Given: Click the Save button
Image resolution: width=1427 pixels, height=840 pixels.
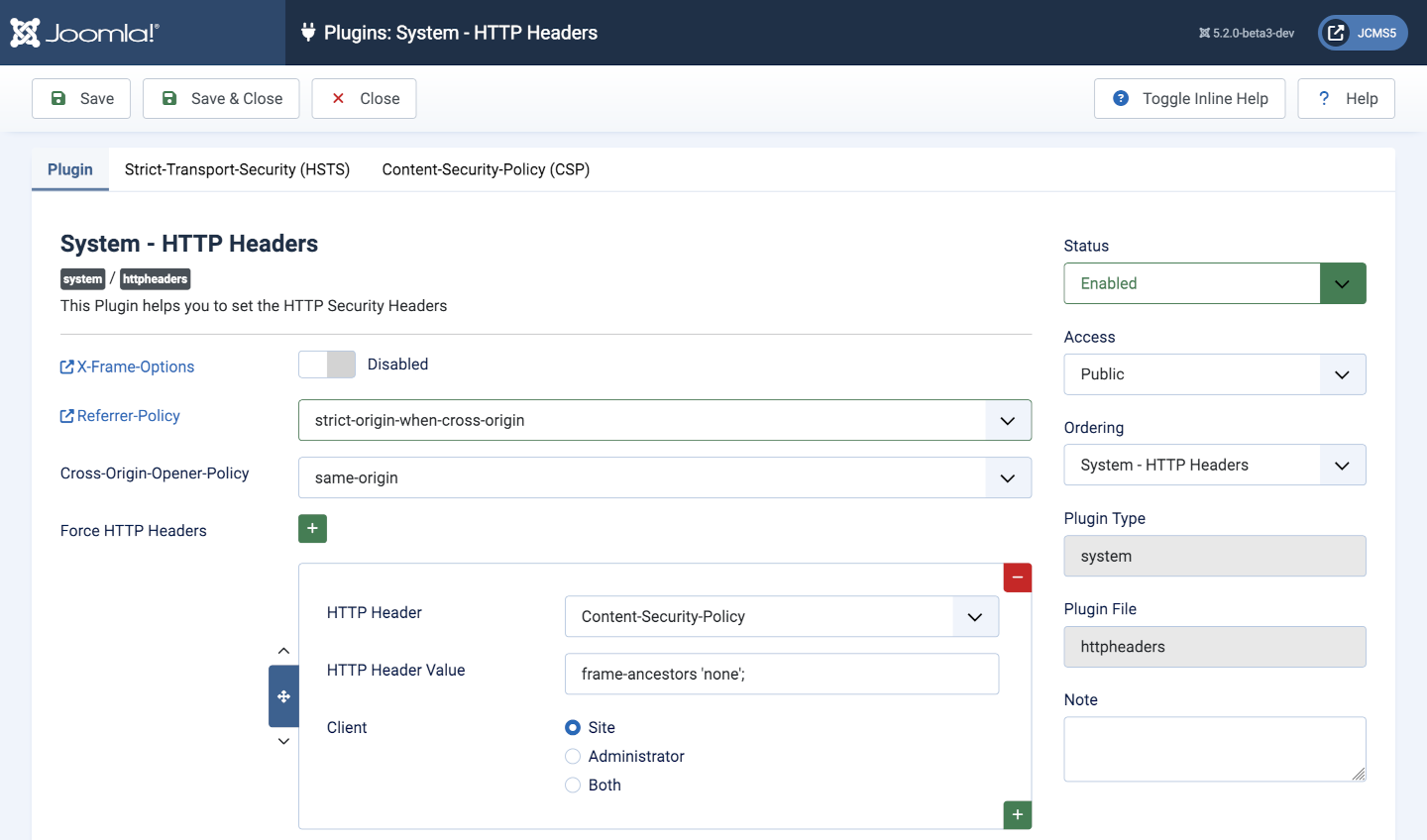Looking at the screenshot, I should [x=81, y=98].
